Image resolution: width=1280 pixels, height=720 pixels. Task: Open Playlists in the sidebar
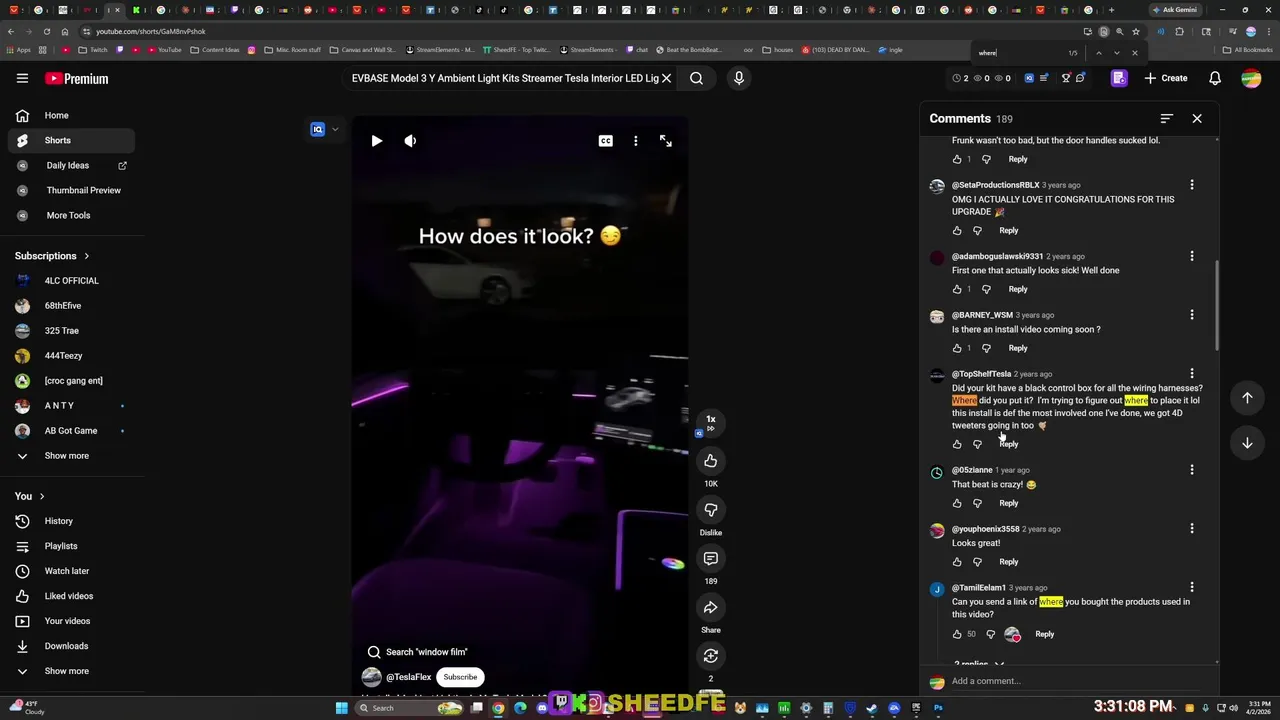pyautogui.click(x=72, y=546)
